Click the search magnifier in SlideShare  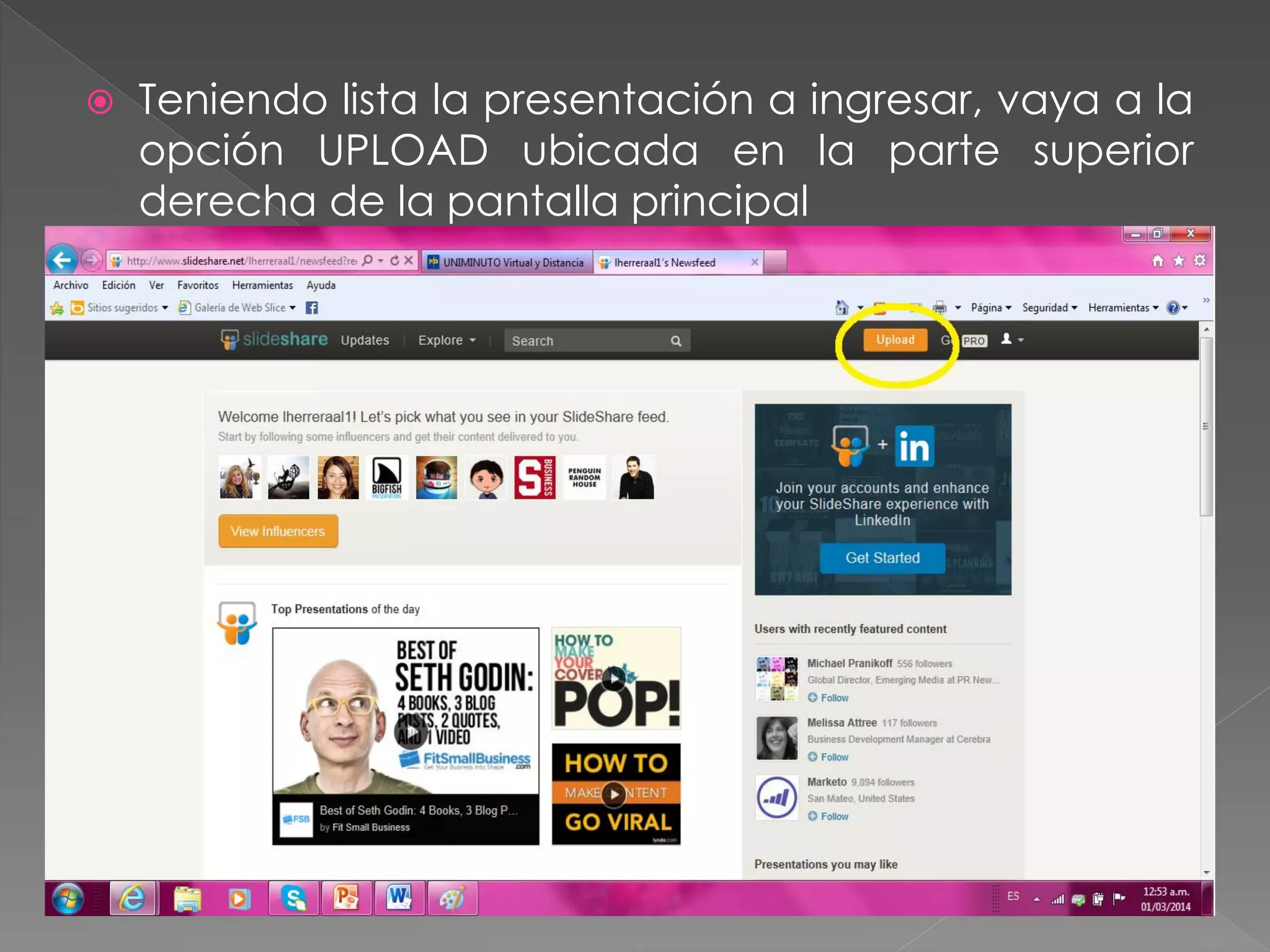click(675, 341)
